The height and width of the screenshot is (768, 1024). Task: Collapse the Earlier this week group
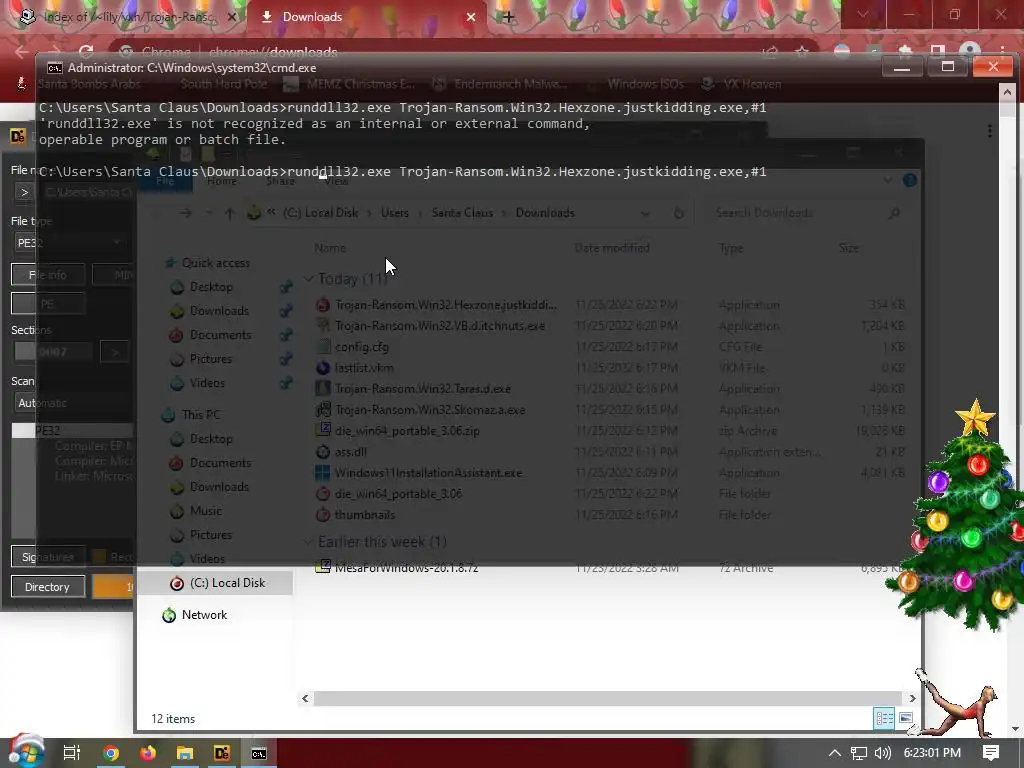(309, 541)
